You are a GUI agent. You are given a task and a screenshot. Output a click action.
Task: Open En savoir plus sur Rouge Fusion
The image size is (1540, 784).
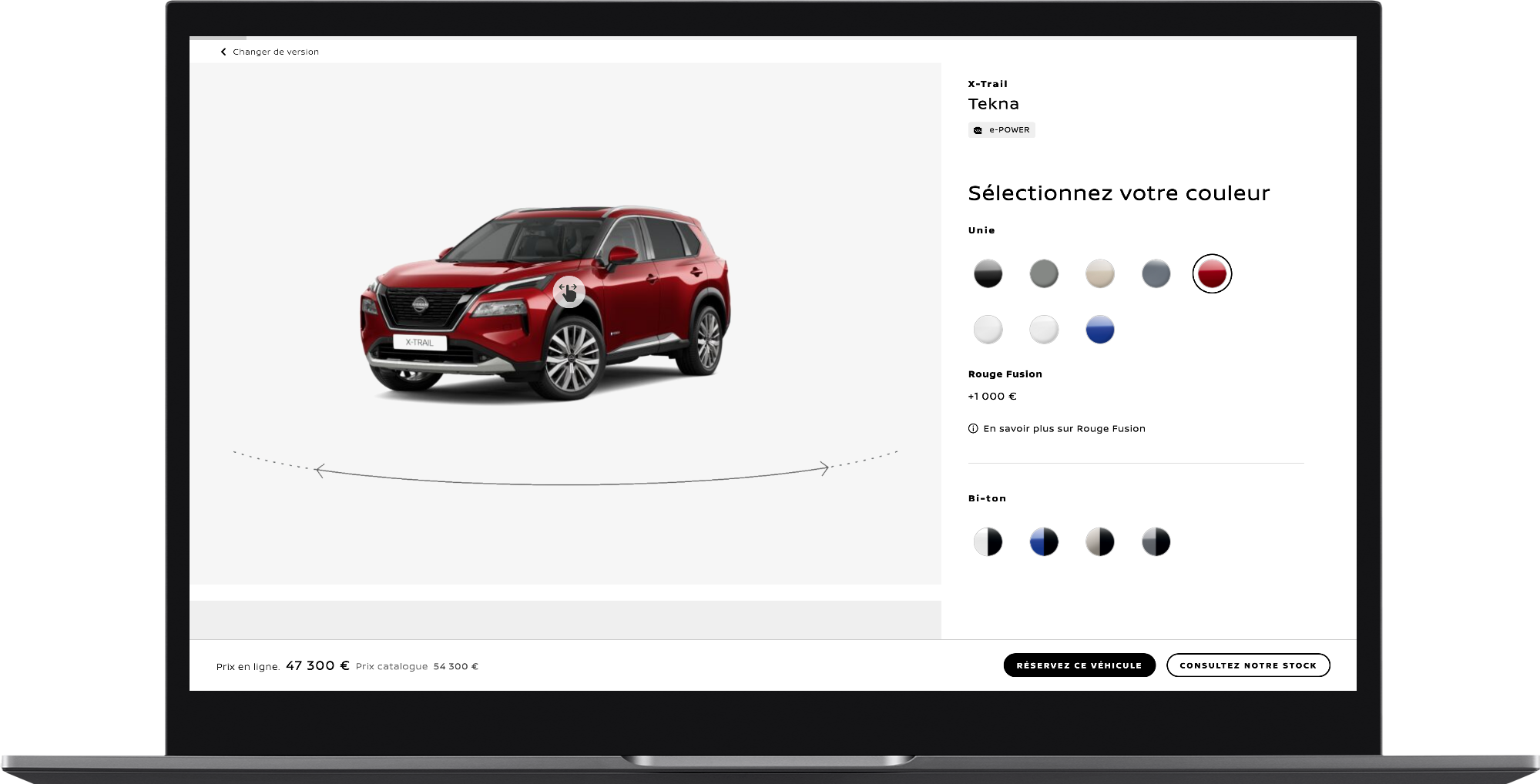(x=1064, y=429)
